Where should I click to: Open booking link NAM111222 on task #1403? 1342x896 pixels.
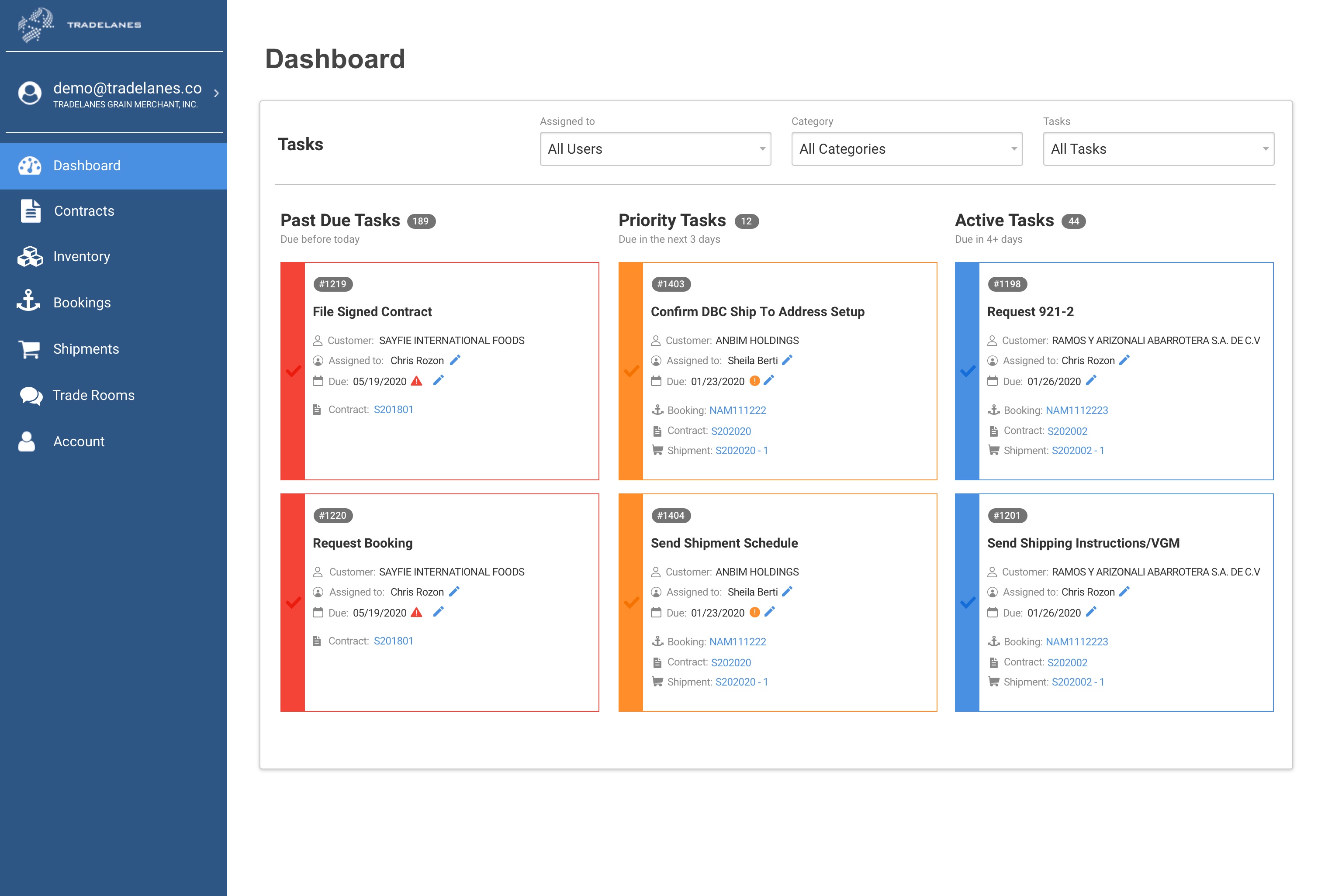737,410
